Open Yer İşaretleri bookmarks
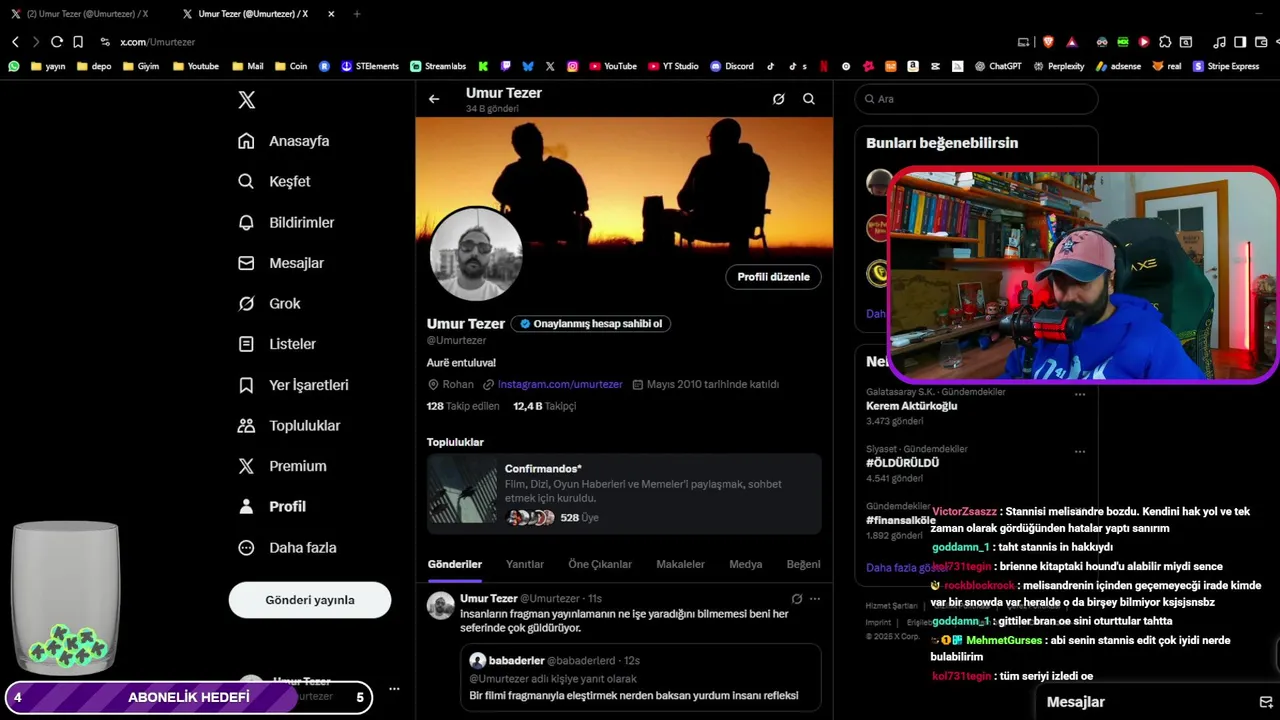1280x720 pixels. click(x=293, y=385)
